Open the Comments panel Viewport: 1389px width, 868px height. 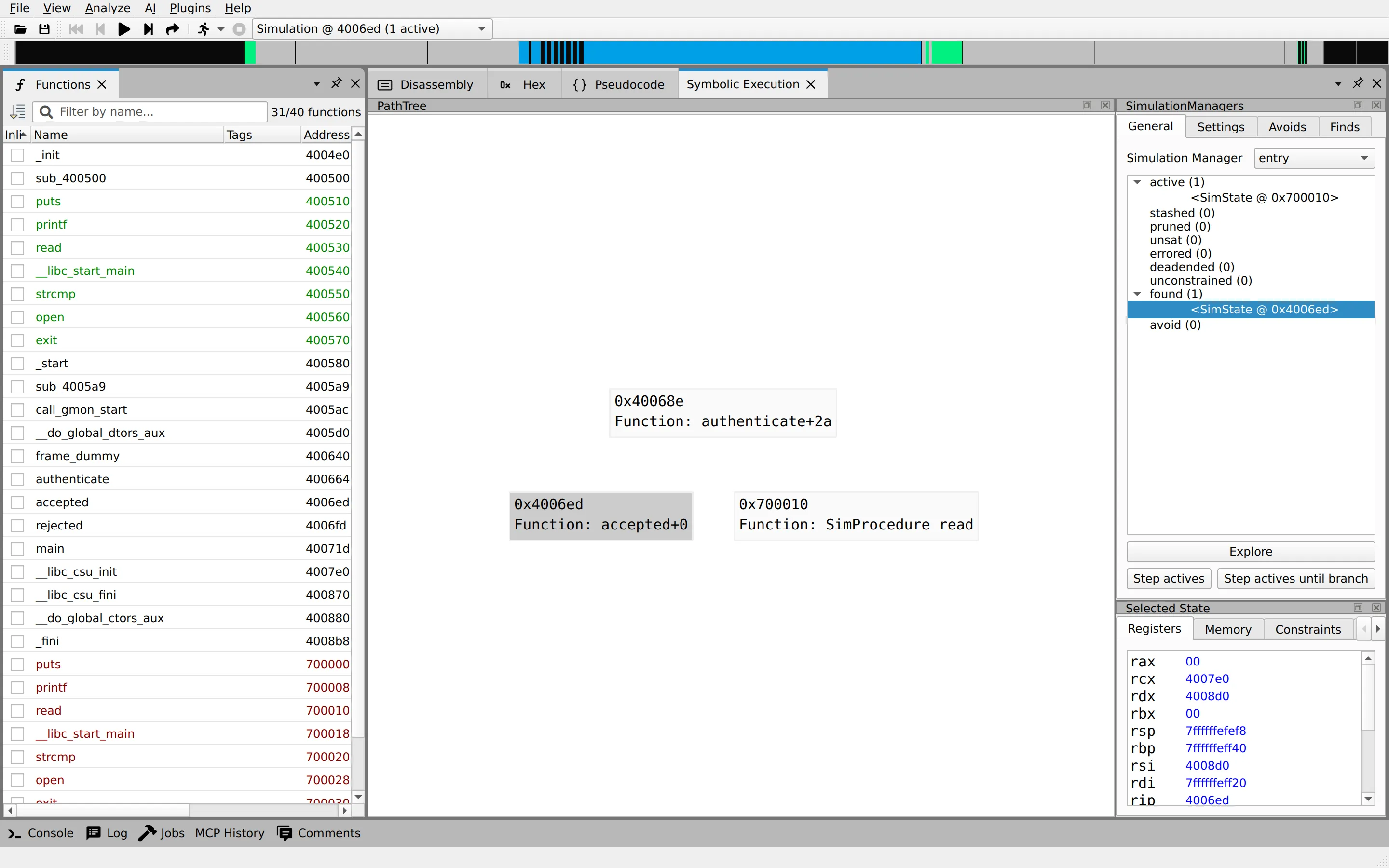[x=318, y=833]
